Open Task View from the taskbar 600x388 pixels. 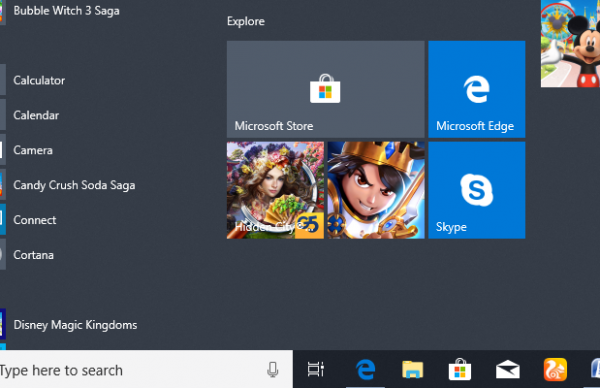click(316, 370)
